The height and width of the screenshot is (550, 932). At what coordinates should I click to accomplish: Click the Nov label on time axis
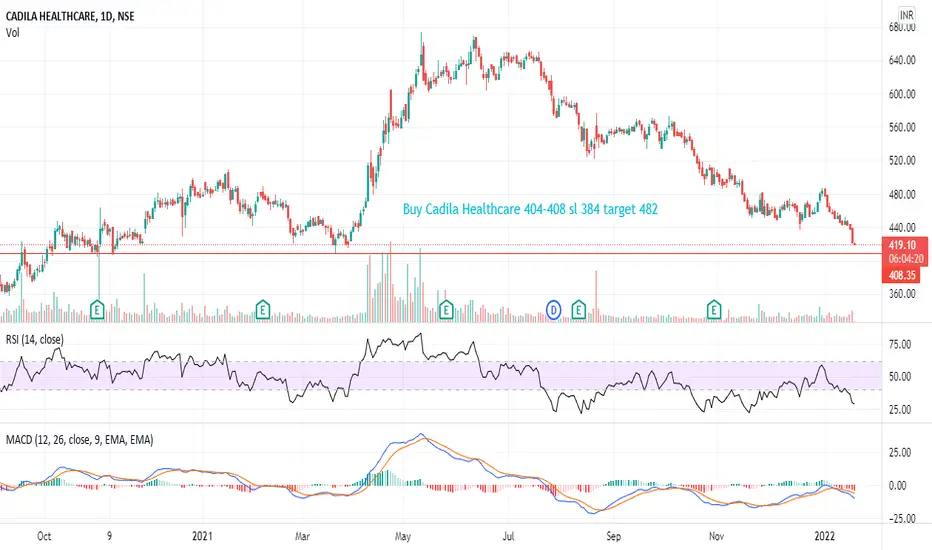point(716,536)
